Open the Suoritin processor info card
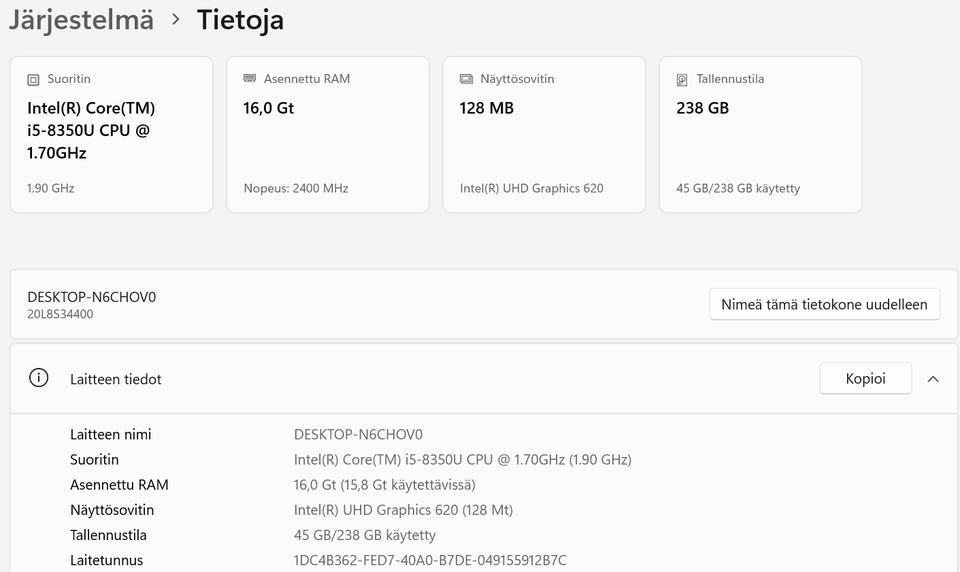The height and width of the screenshot is (572, 960). pos(111,135)
